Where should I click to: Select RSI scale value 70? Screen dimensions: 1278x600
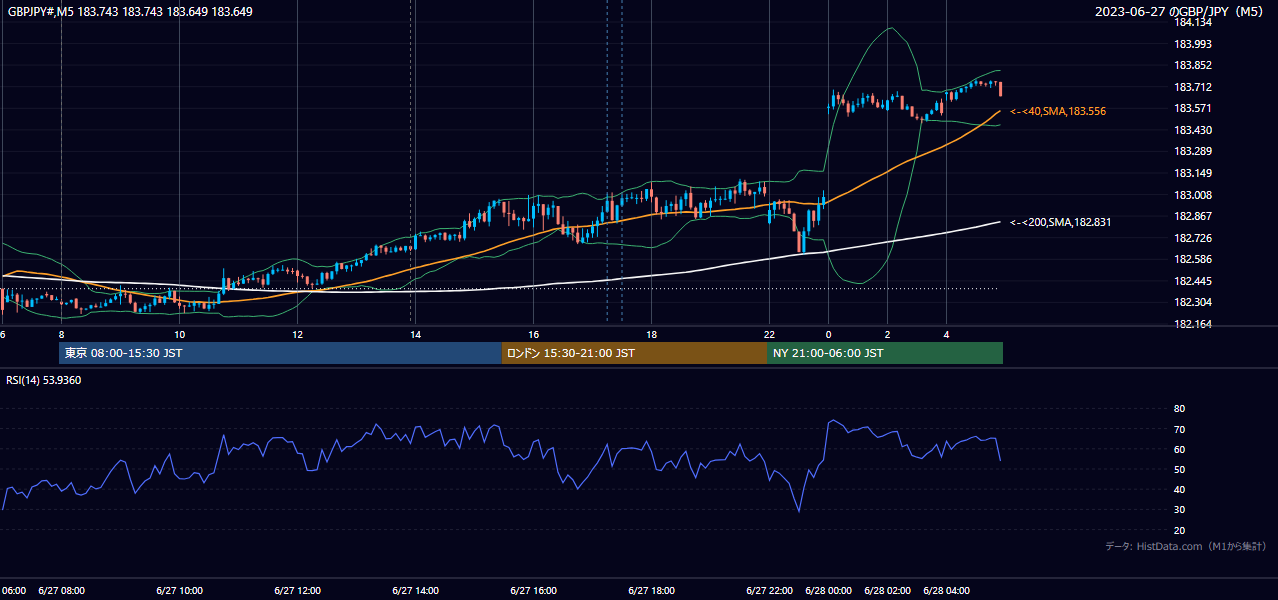pyautogui.click(x=1179, y=429)
